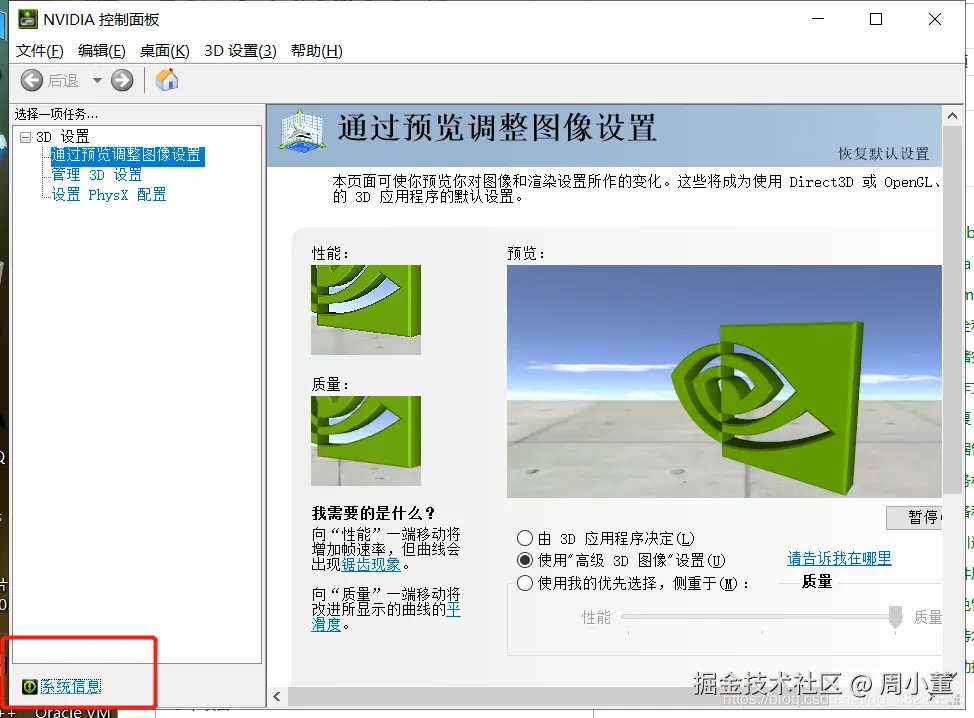This screenshot has width=974, height=718.
Task: Open 请告诉我在哪里 link
Action: pos(839,558)
